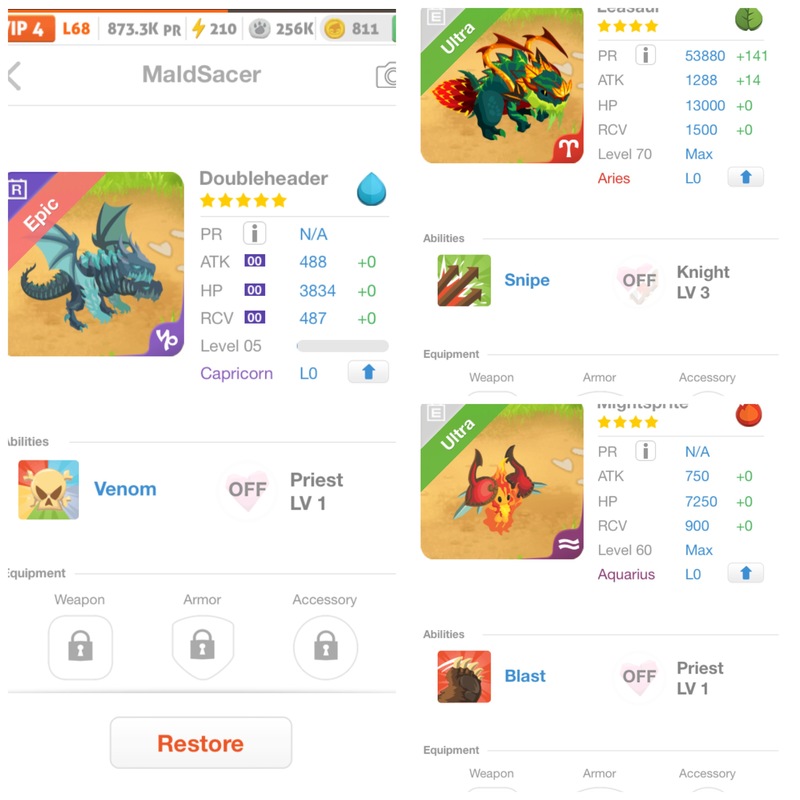
Task: Tap the energy counter showing 210
Action: (x=215, y=29)
